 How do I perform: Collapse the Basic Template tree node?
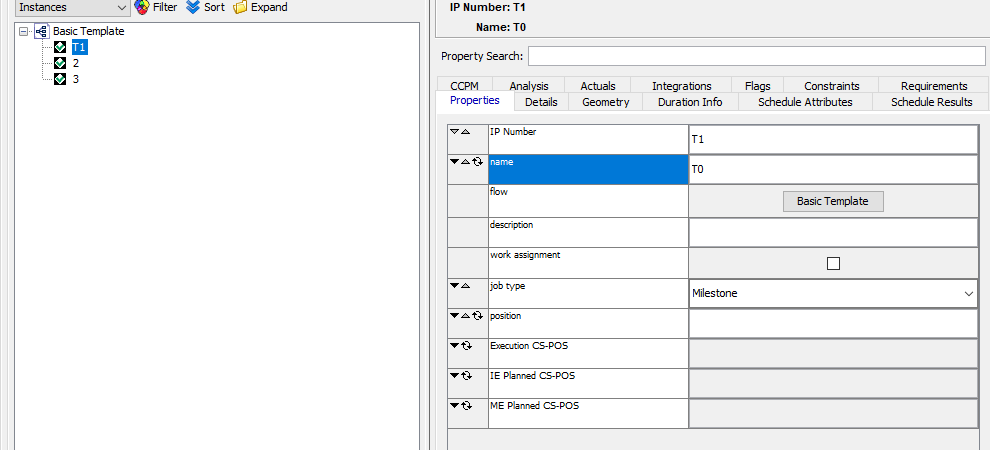pos(24,31)
